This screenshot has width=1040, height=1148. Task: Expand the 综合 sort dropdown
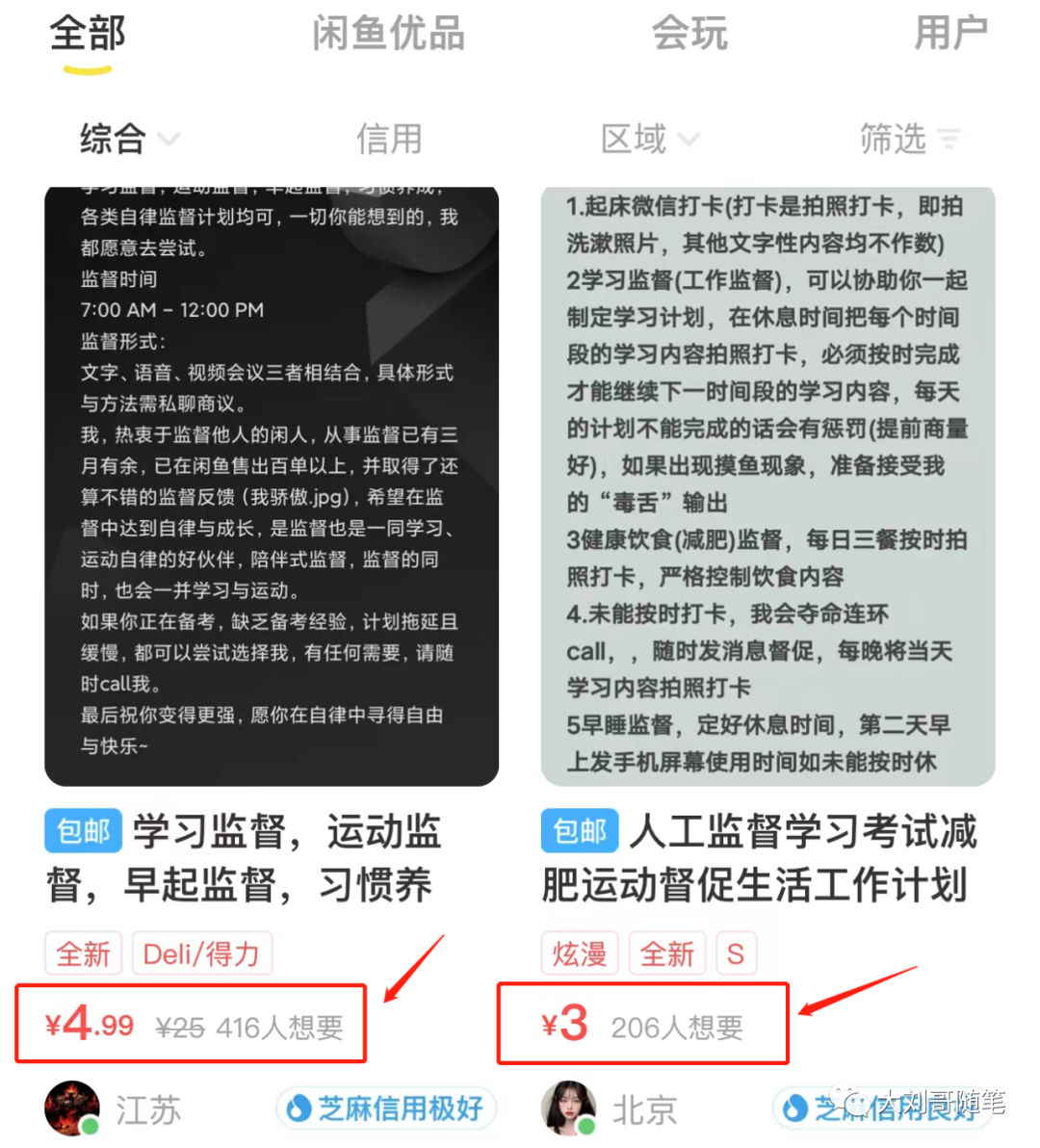[130, 139]
